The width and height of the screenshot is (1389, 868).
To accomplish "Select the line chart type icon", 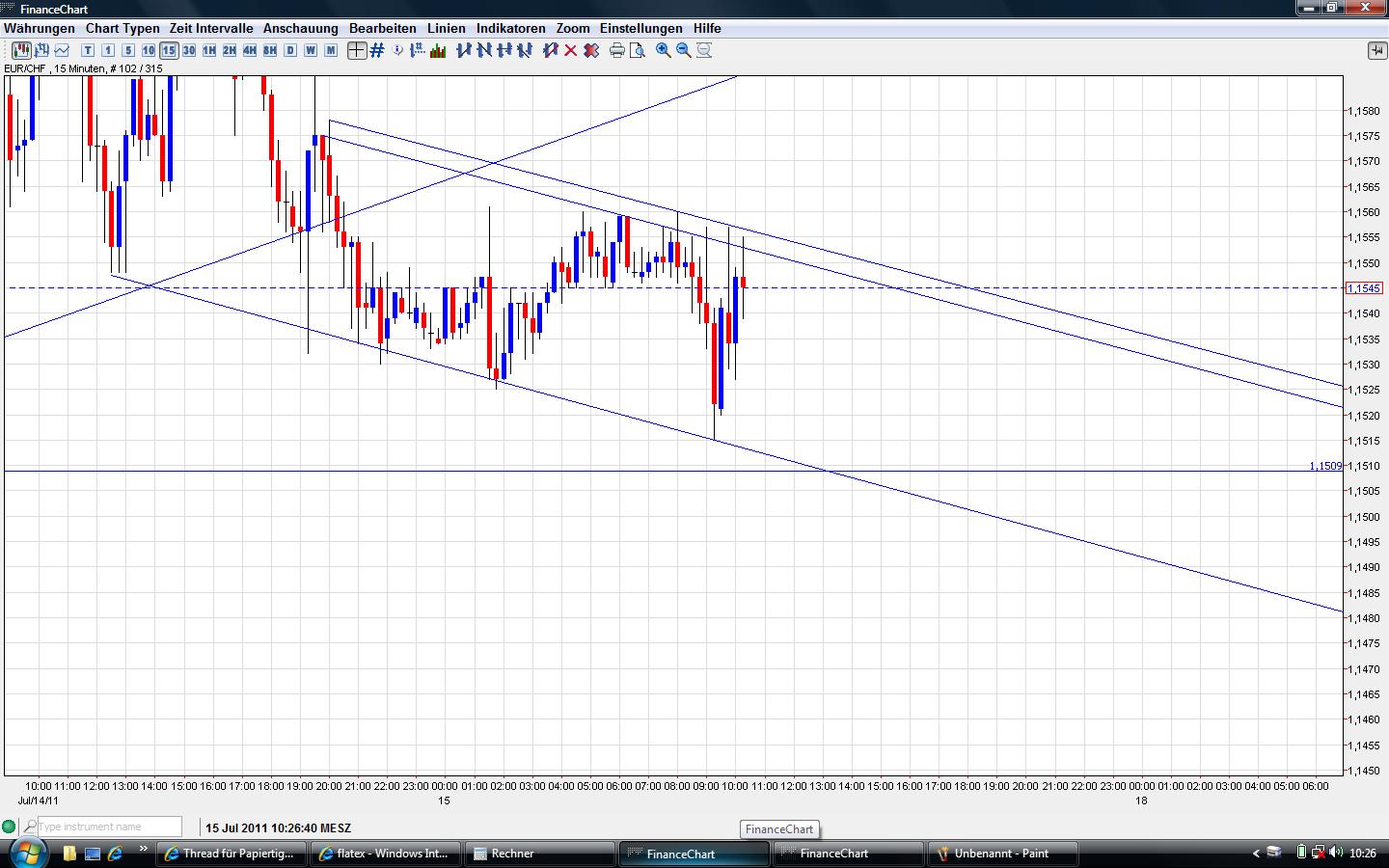I will (62, 50).
